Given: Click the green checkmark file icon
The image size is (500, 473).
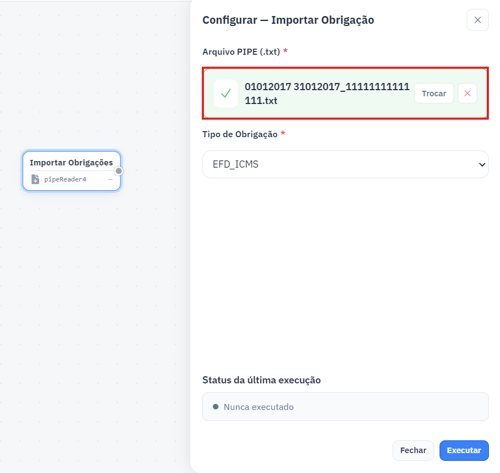Looking at the screenshot, I should click(226, 93).
